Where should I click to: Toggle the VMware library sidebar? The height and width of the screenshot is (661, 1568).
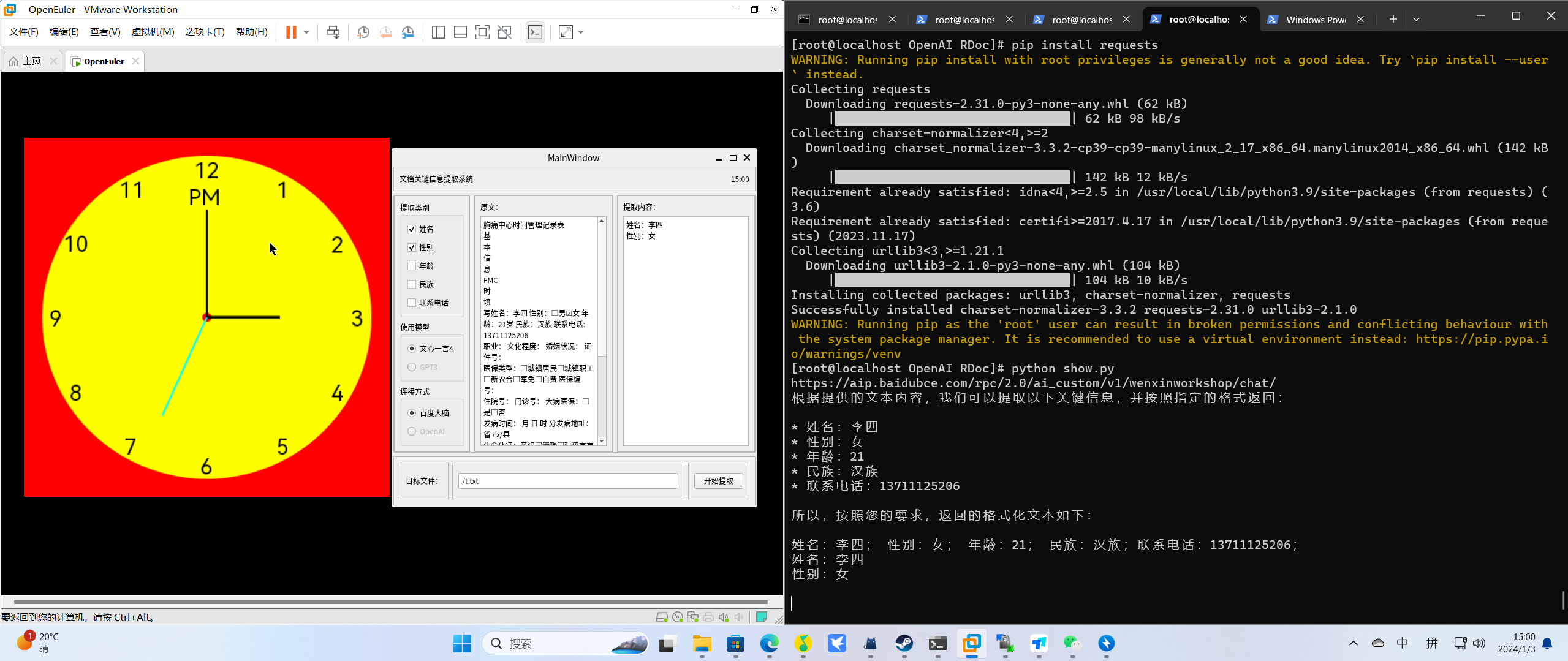438,32
